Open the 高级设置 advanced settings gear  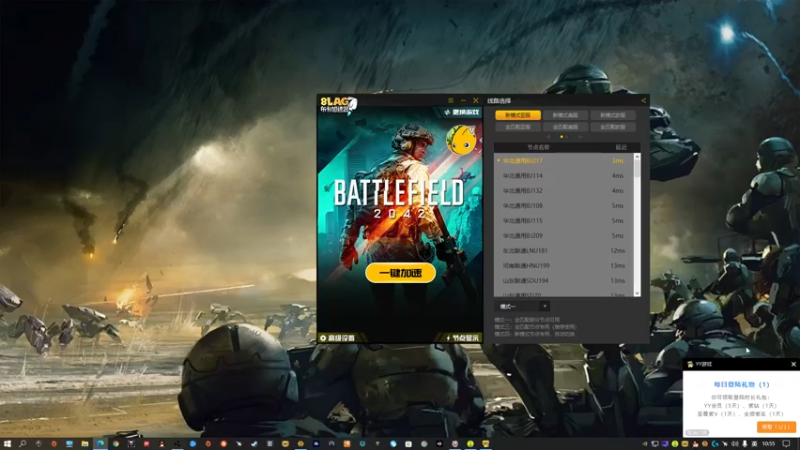pyautogui.click(x=337, y=338)
